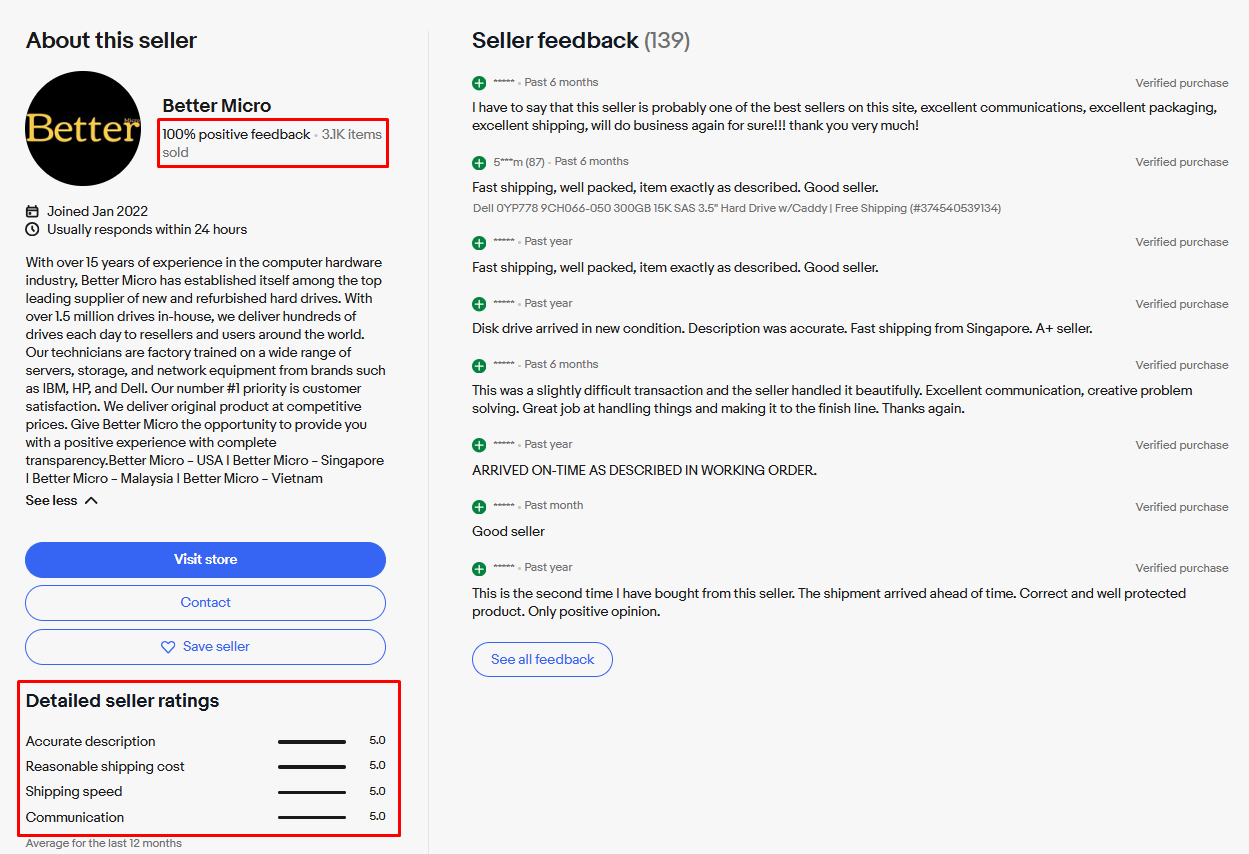Screen dimensions: 1249x854
Task: Click the Shipping speed rating bar
Action: click(312, 792)
